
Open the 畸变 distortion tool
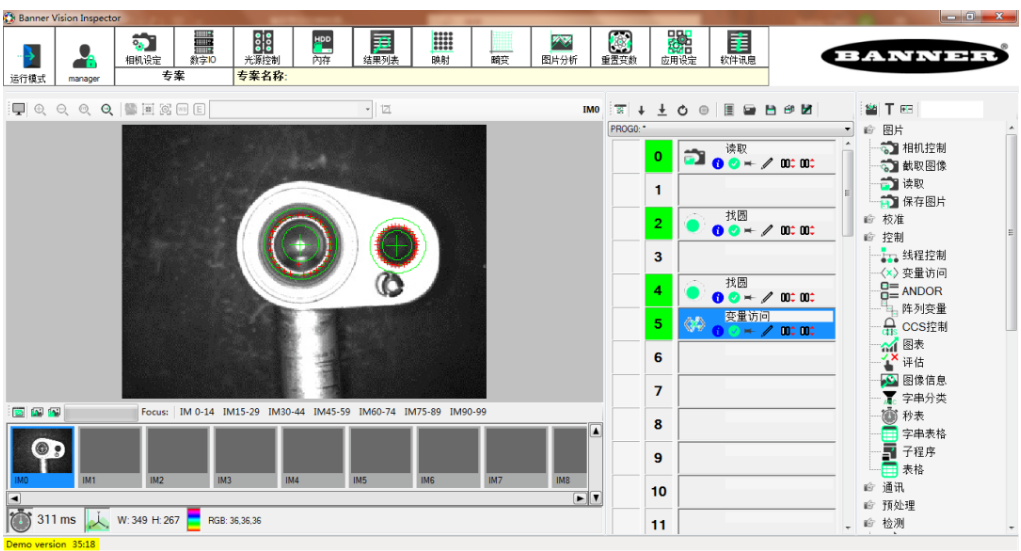tap(500, 48)
